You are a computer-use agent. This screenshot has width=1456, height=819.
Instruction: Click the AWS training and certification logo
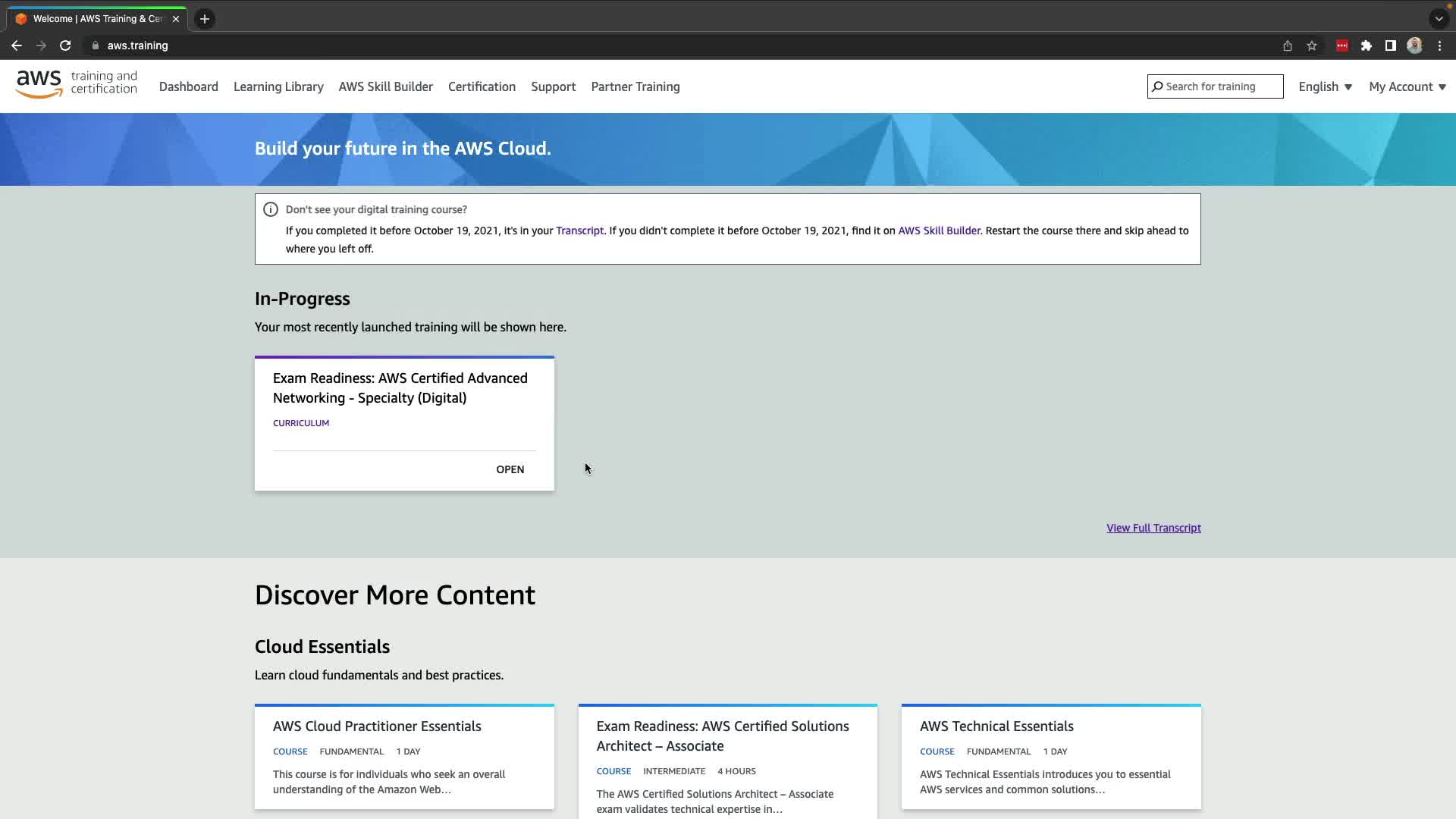coord(76,84)
